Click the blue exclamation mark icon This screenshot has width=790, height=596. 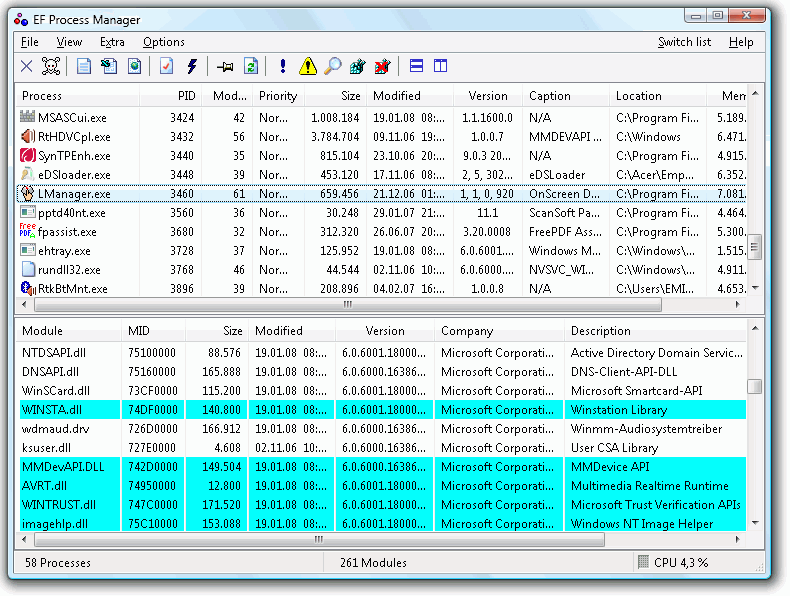tap(284, 67)
